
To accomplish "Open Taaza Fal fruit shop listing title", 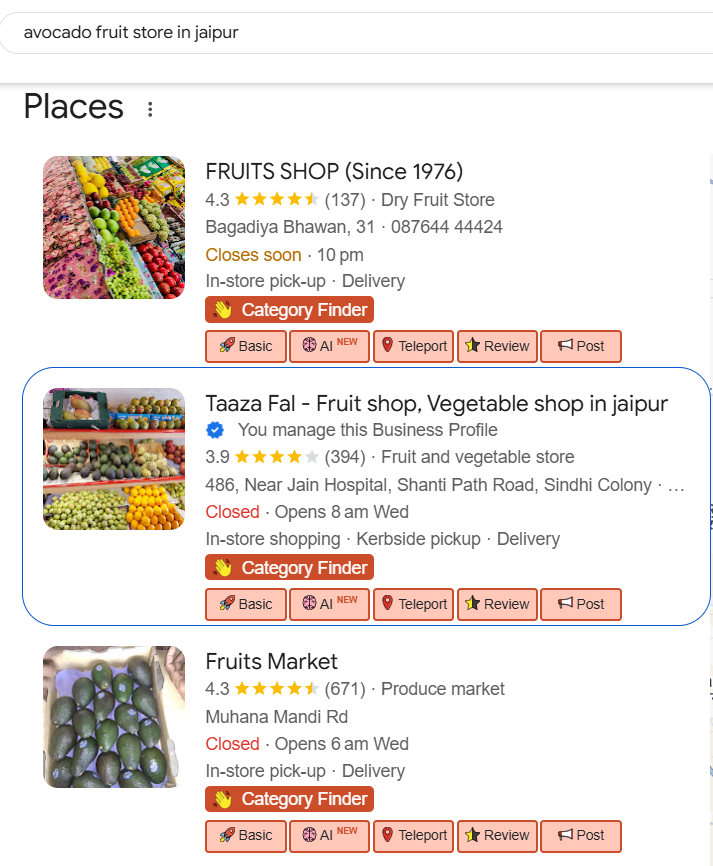I will (436, 403).
